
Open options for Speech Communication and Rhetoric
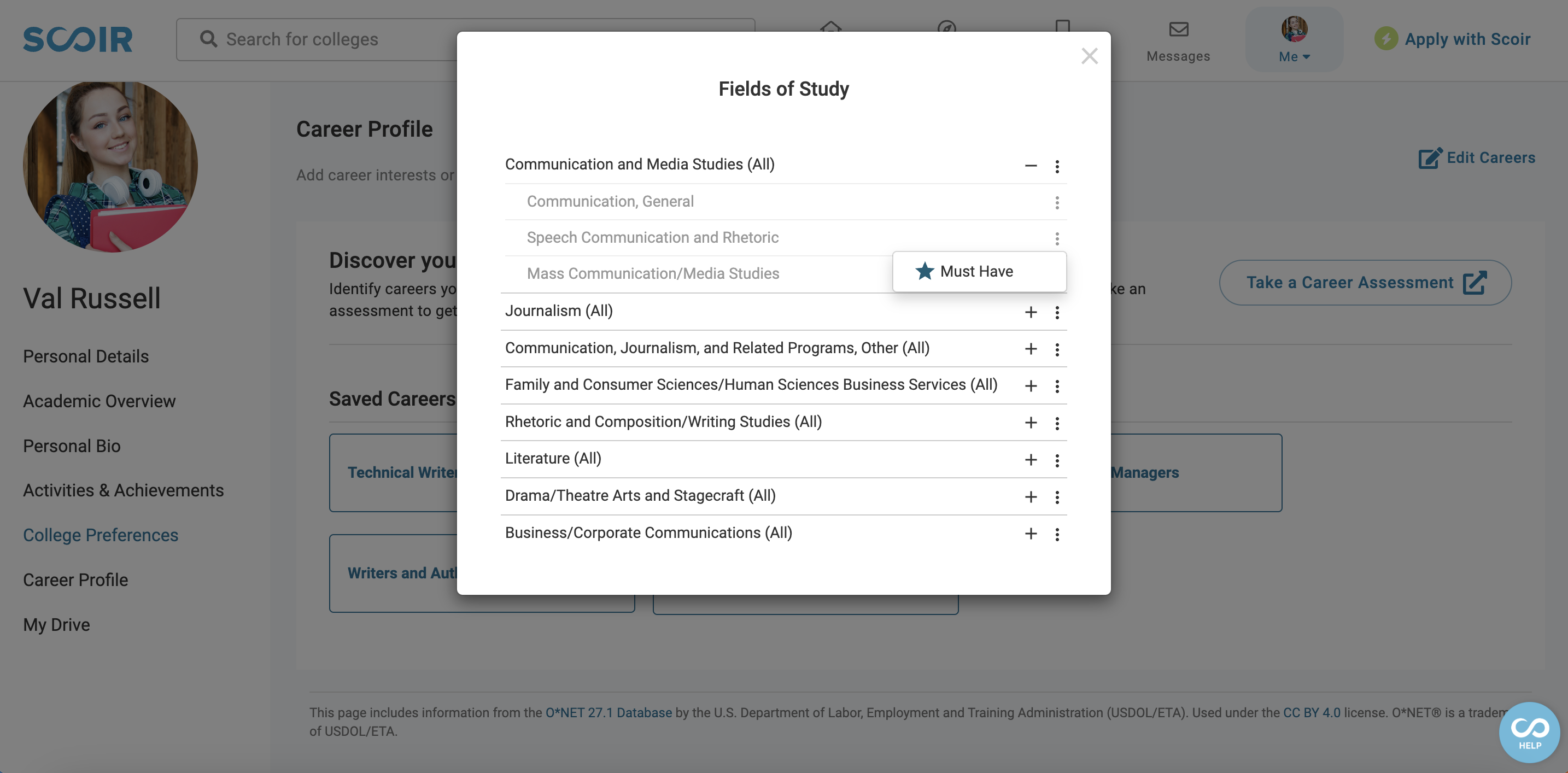[x=1057, y=238]
